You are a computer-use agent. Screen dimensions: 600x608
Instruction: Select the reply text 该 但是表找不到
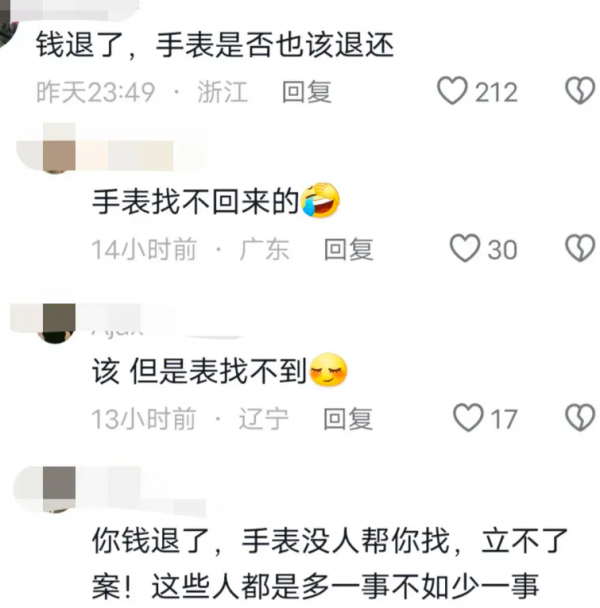pyautogui.click(x=200, y=371)
